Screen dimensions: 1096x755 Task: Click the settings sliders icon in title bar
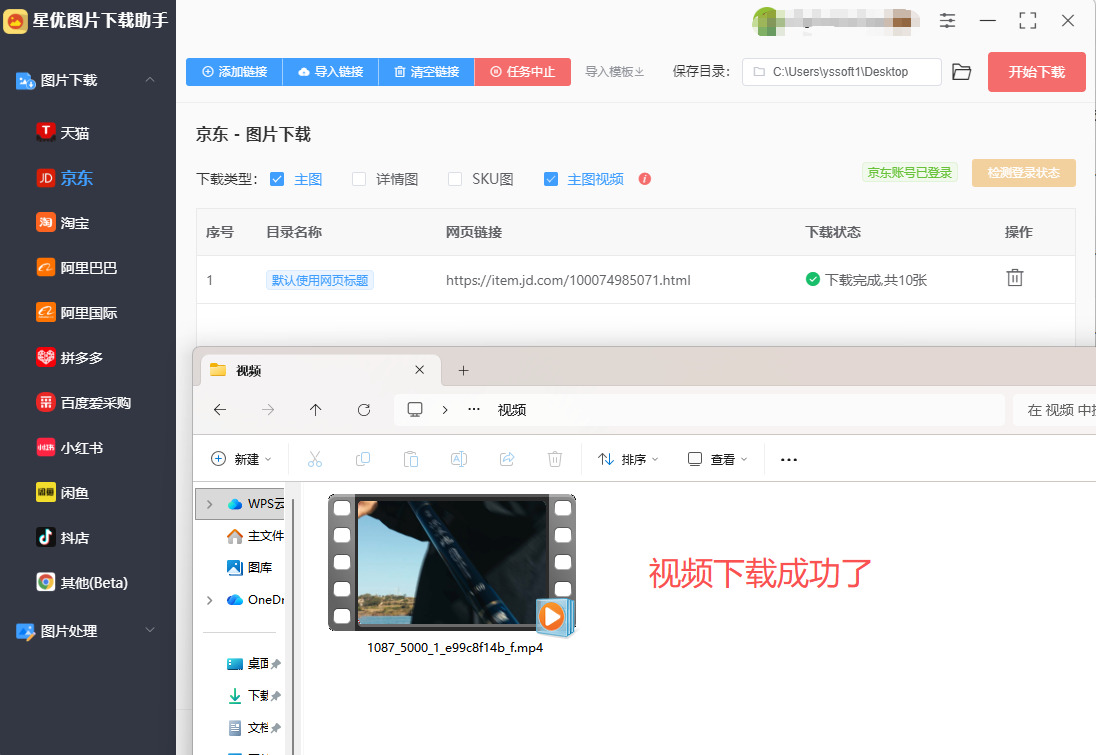tap(947, 20)
